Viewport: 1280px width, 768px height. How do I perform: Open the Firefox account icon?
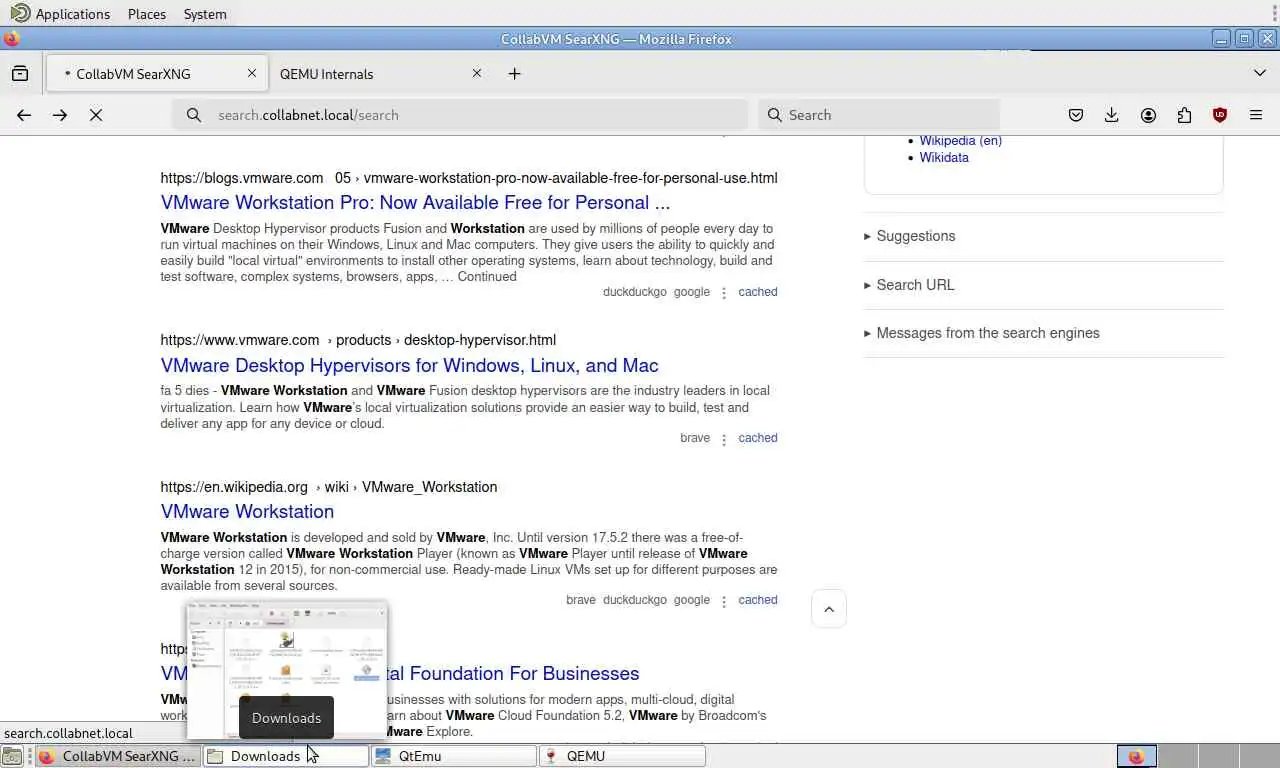coord(1148,115)
